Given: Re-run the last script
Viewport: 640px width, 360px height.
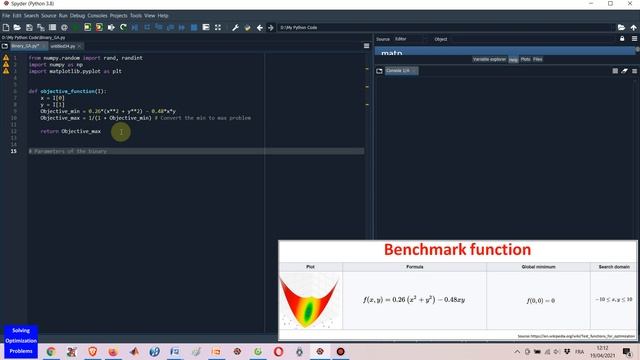Looking at the screenshot, I should point(123,27).
